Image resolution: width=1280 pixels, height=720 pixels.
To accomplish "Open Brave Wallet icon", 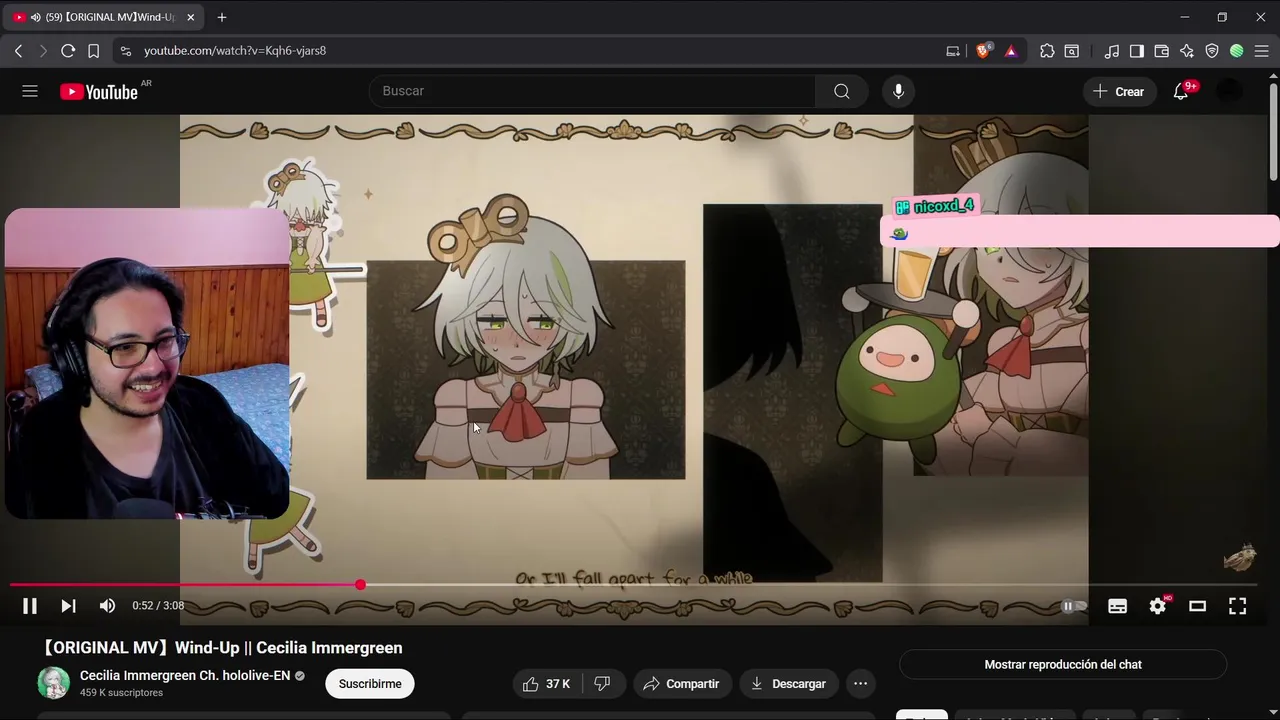I will pyautogui.click(x=1162, y=51).
